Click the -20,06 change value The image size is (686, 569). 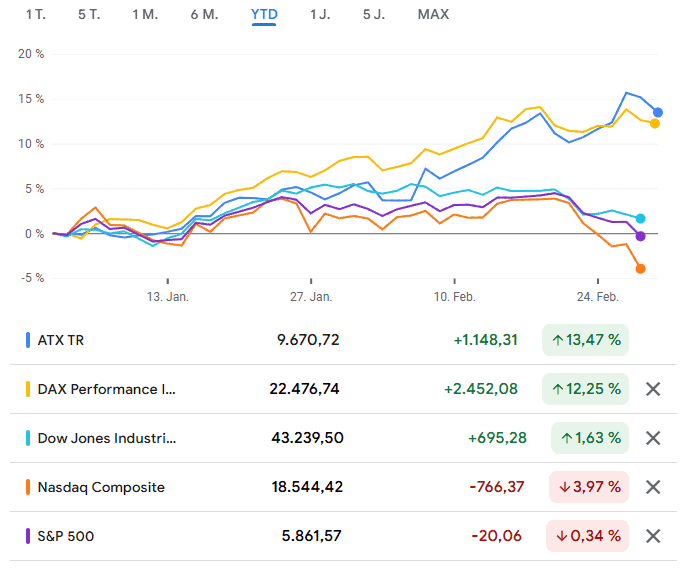(x=497, y=536)
